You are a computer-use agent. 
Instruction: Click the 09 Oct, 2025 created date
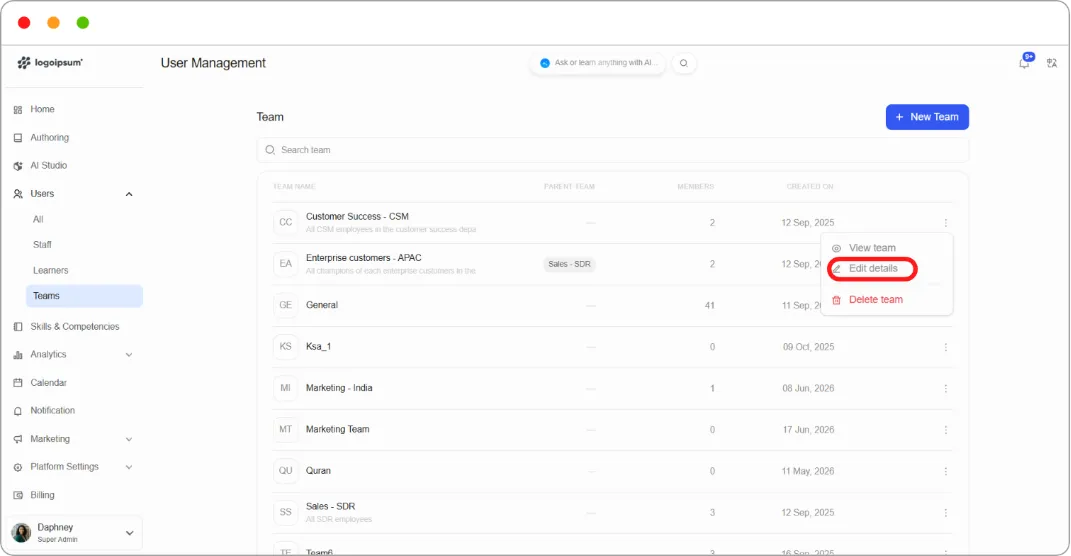click(808, 347)
